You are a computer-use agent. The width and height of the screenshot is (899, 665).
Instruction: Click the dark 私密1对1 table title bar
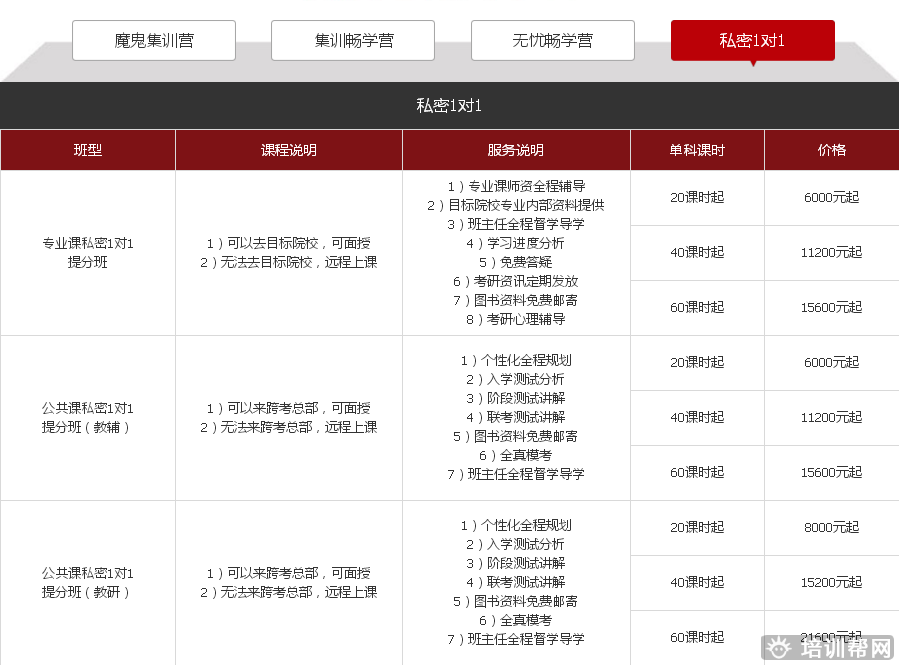449,106
